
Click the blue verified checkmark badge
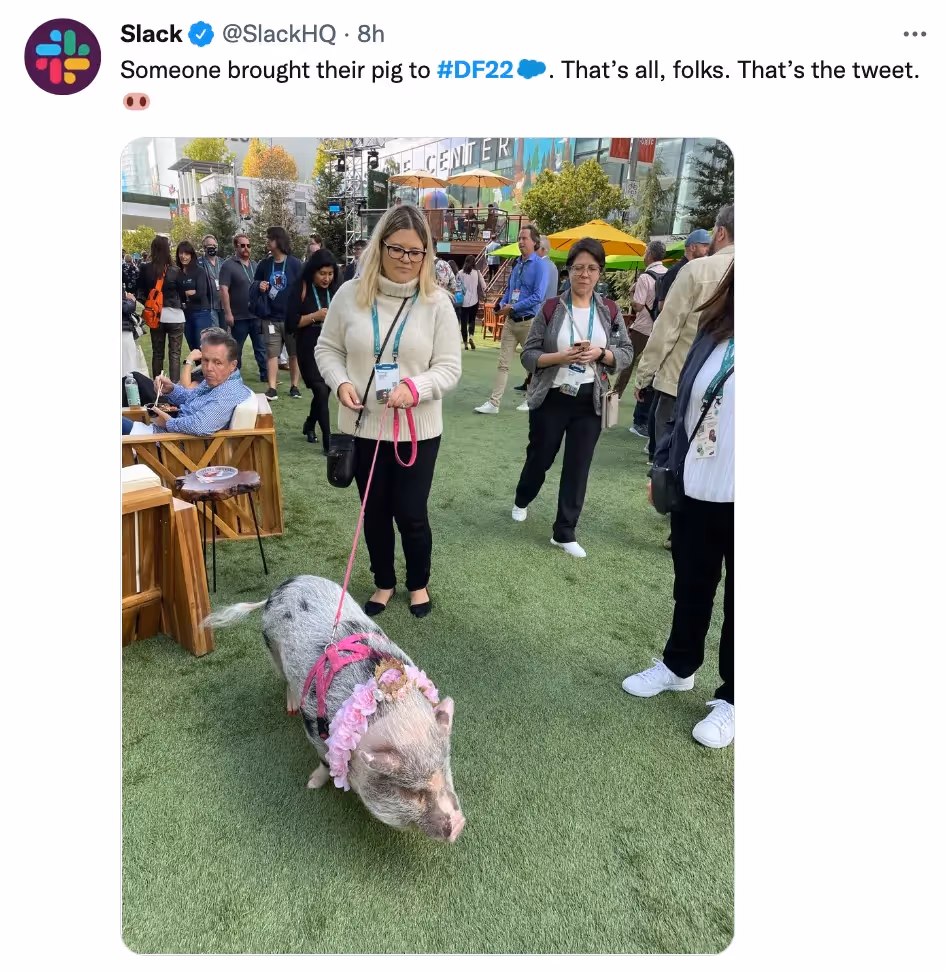pyautogui.click(x=201, y=34)
